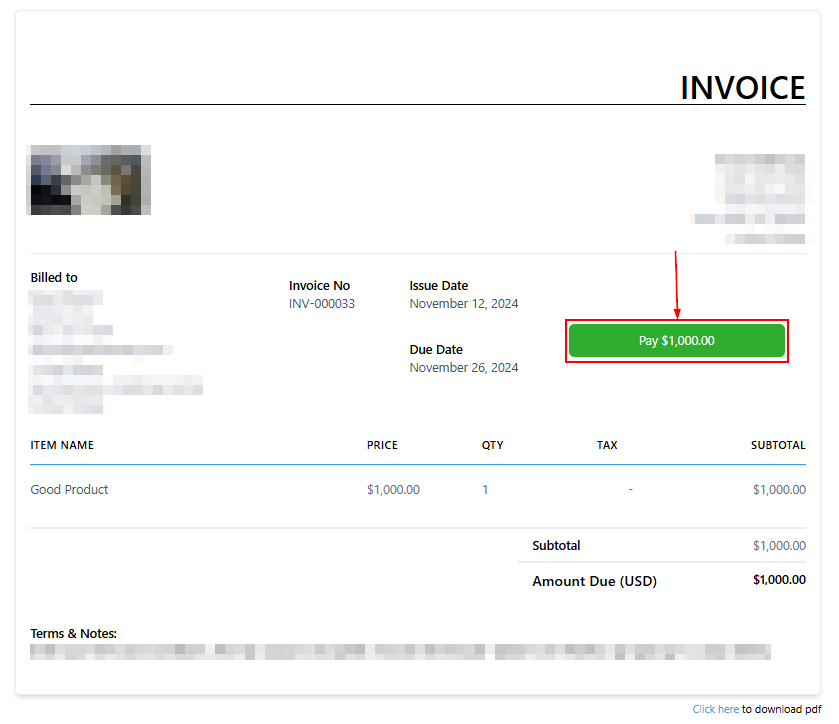The height and width of the screenshot is (724, 839).
Task: Click the 'Subtotal' summary label
Action: pos(556,546)
